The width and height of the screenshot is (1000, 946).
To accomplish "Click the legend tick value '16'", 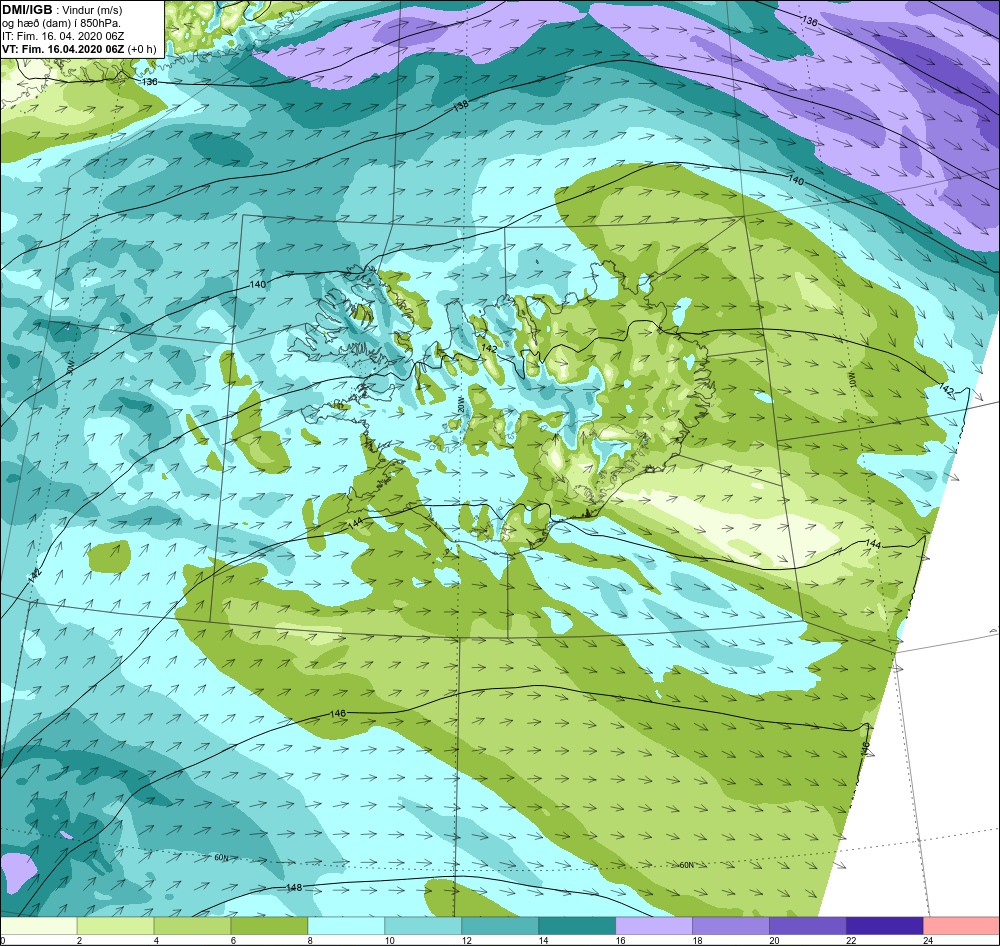I will point(621,940).
